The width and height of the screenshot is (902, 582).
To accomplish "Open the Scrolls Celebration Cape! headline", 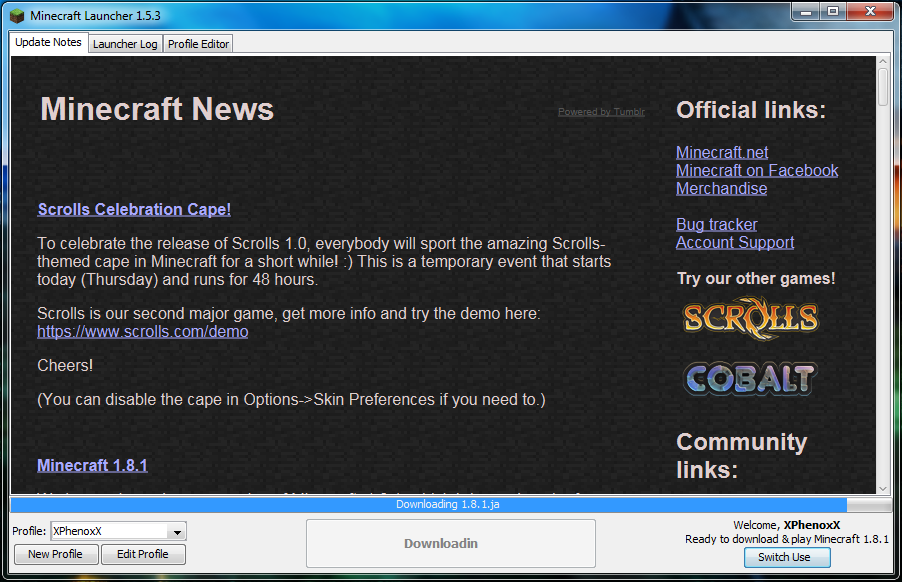I will 134,210.
